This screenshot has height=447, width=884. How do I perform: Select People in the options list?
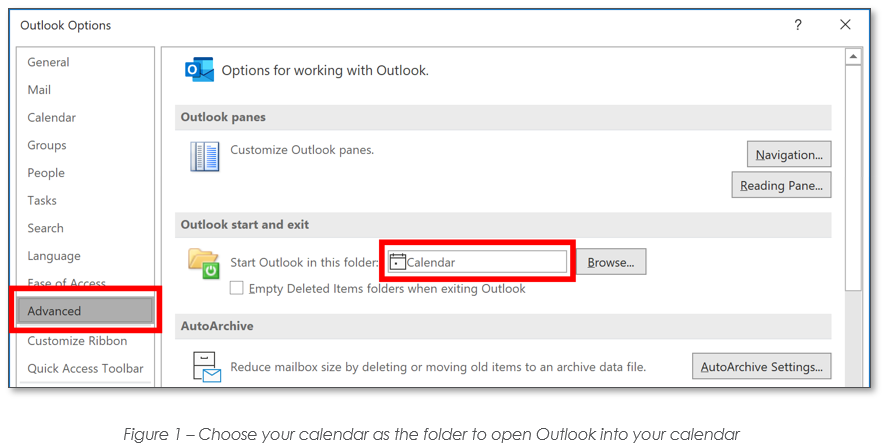point(46,172)
